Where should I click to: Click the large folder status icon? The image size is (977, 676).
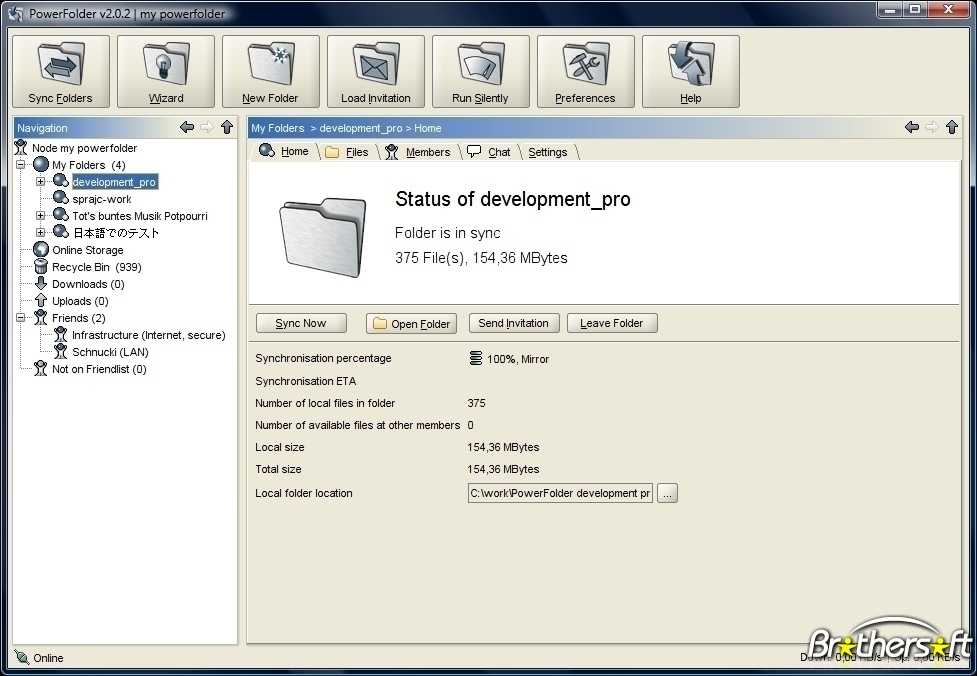(x=322, y=237)
